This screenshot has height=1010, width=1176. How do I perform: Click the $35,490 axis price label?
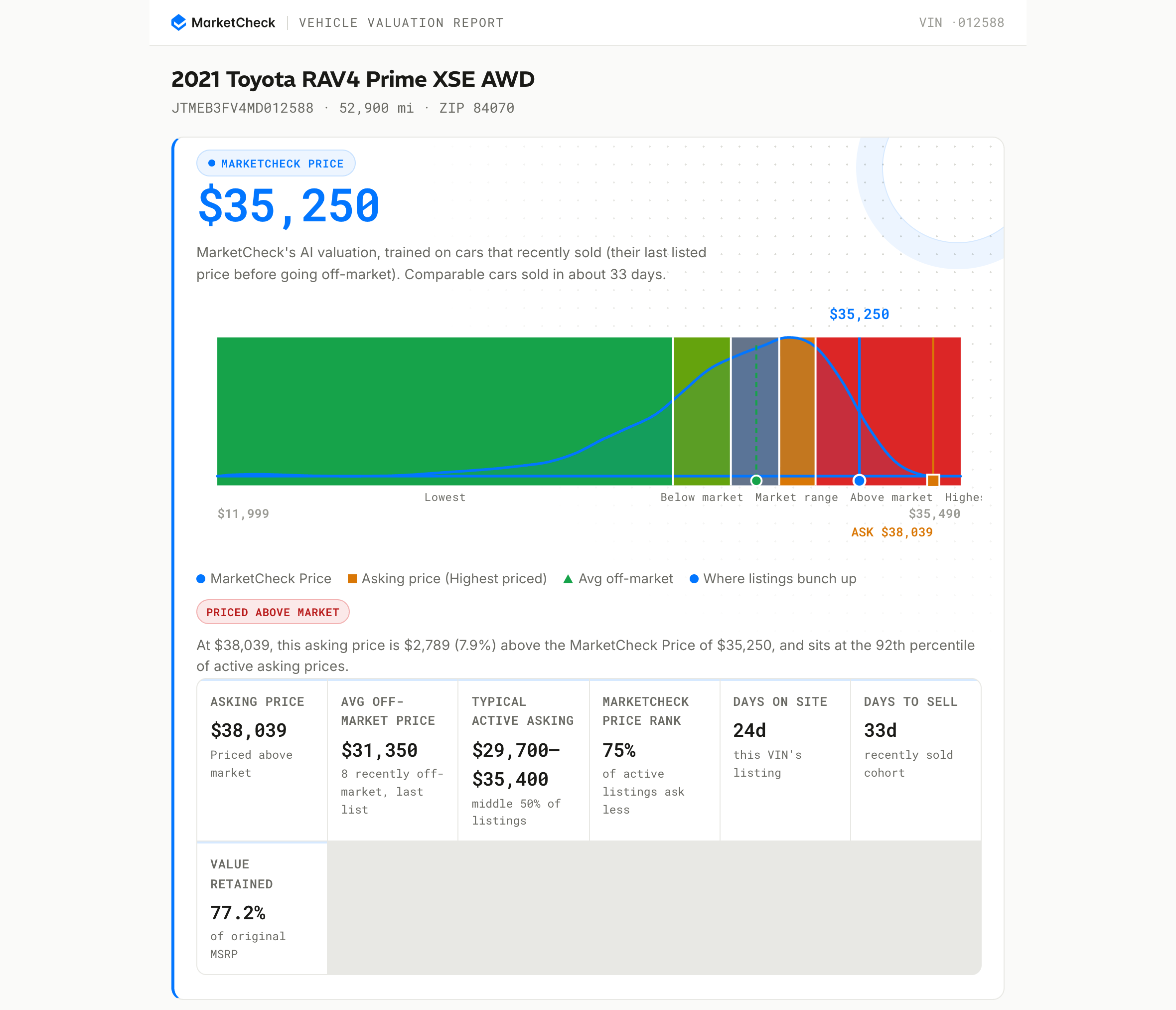coord(934,514)
